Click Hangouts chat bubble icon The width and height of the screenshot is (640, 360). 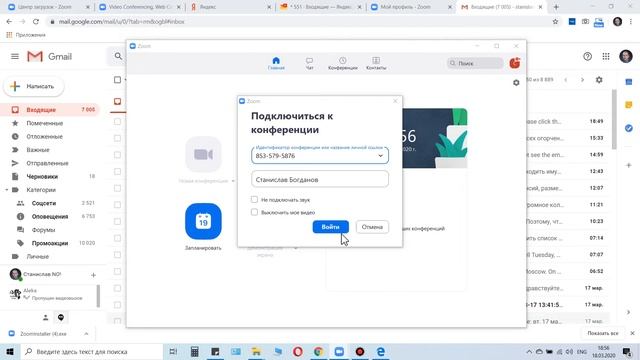coord(61,318)
